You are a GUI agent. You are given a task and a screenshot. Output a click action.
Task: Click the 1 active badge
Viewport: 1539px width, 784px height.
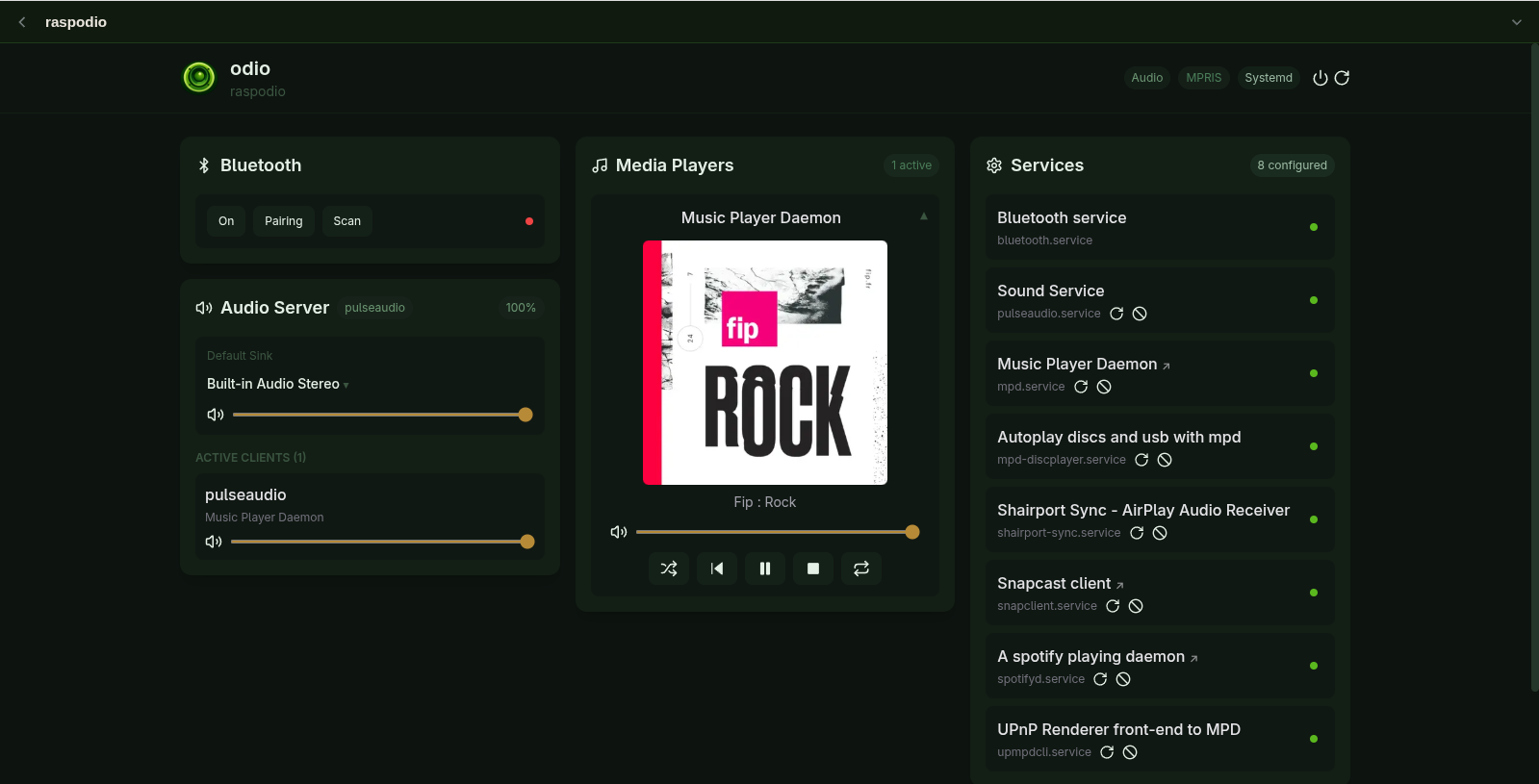tap(911, 165)
